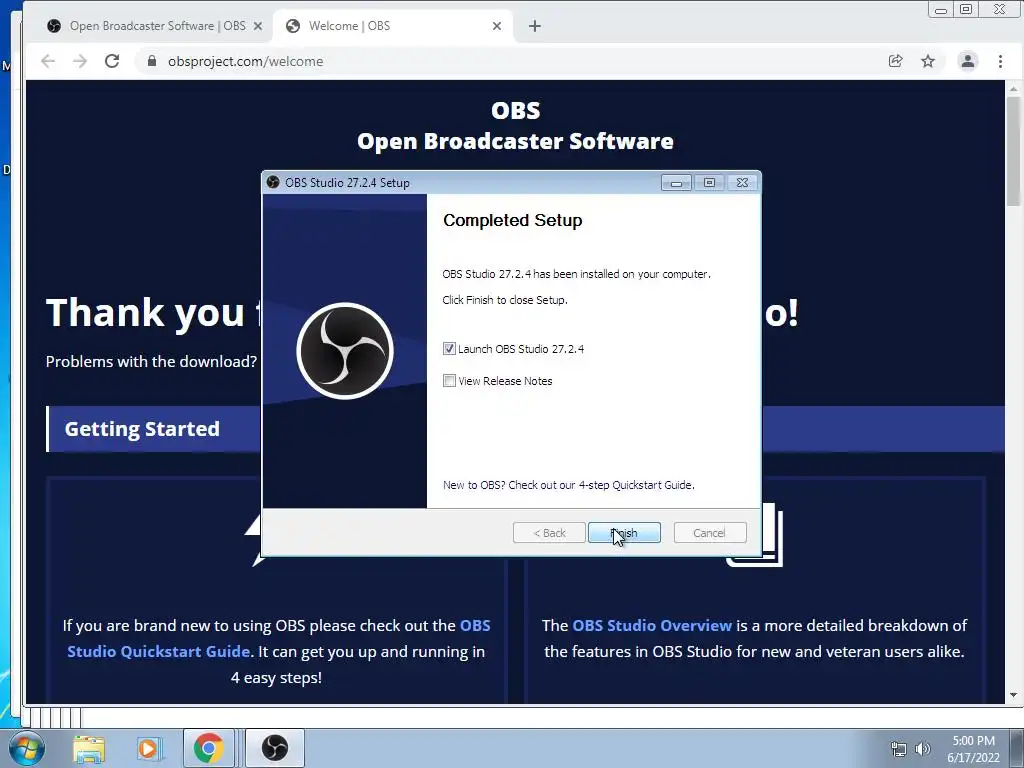Open Chrome three-dot menu
Viewport: 1024px width, 768px height.
(x=1000, y=61)
